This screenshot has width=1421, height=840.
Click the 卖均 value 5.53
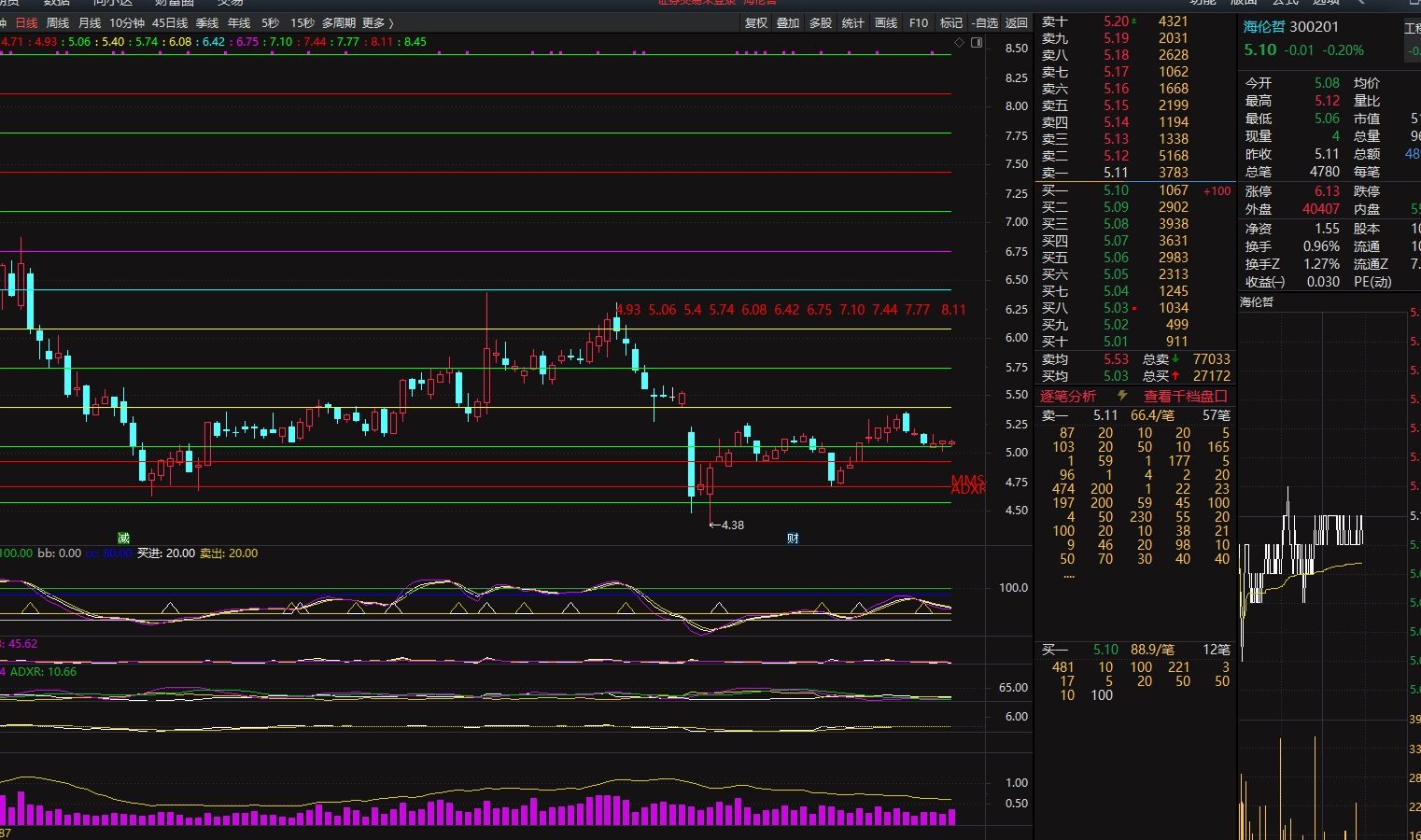1116,359
